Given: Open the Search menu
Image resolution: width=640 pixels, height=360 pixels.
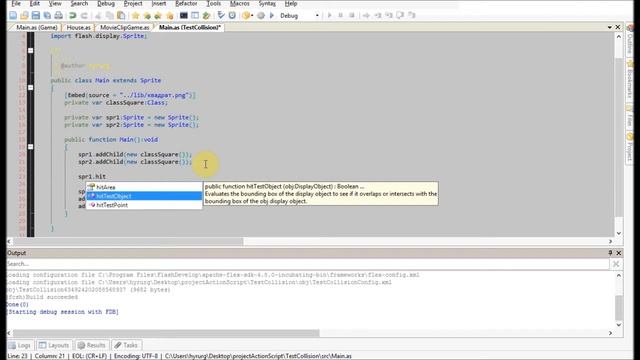Looking at the screenshot, I should pos(79,4).
